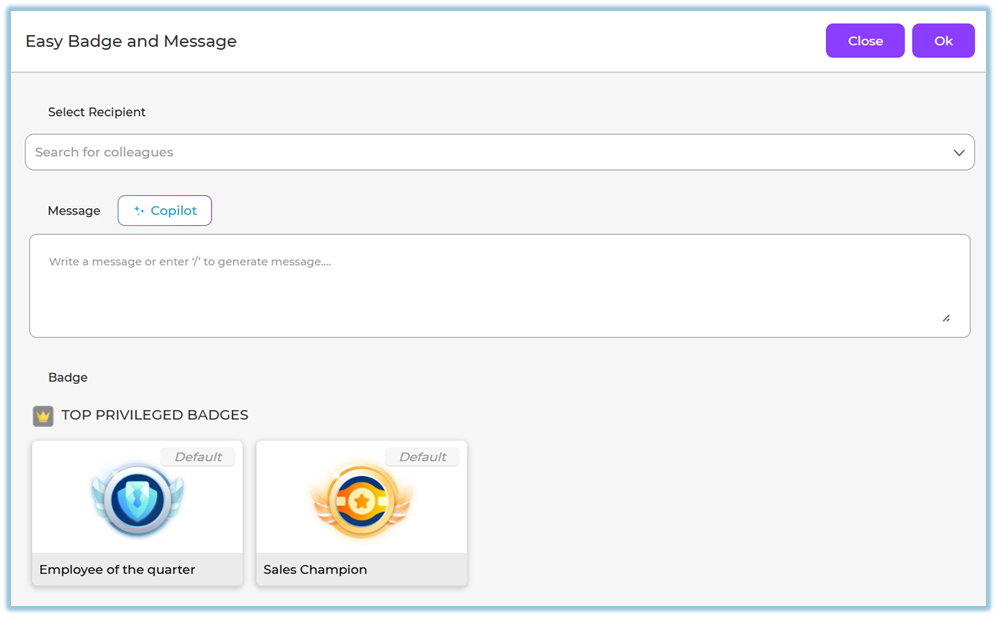Click Default tag on Employee of the quarter
This screenshot has width=997, height=617.
(x=198, y=457)
